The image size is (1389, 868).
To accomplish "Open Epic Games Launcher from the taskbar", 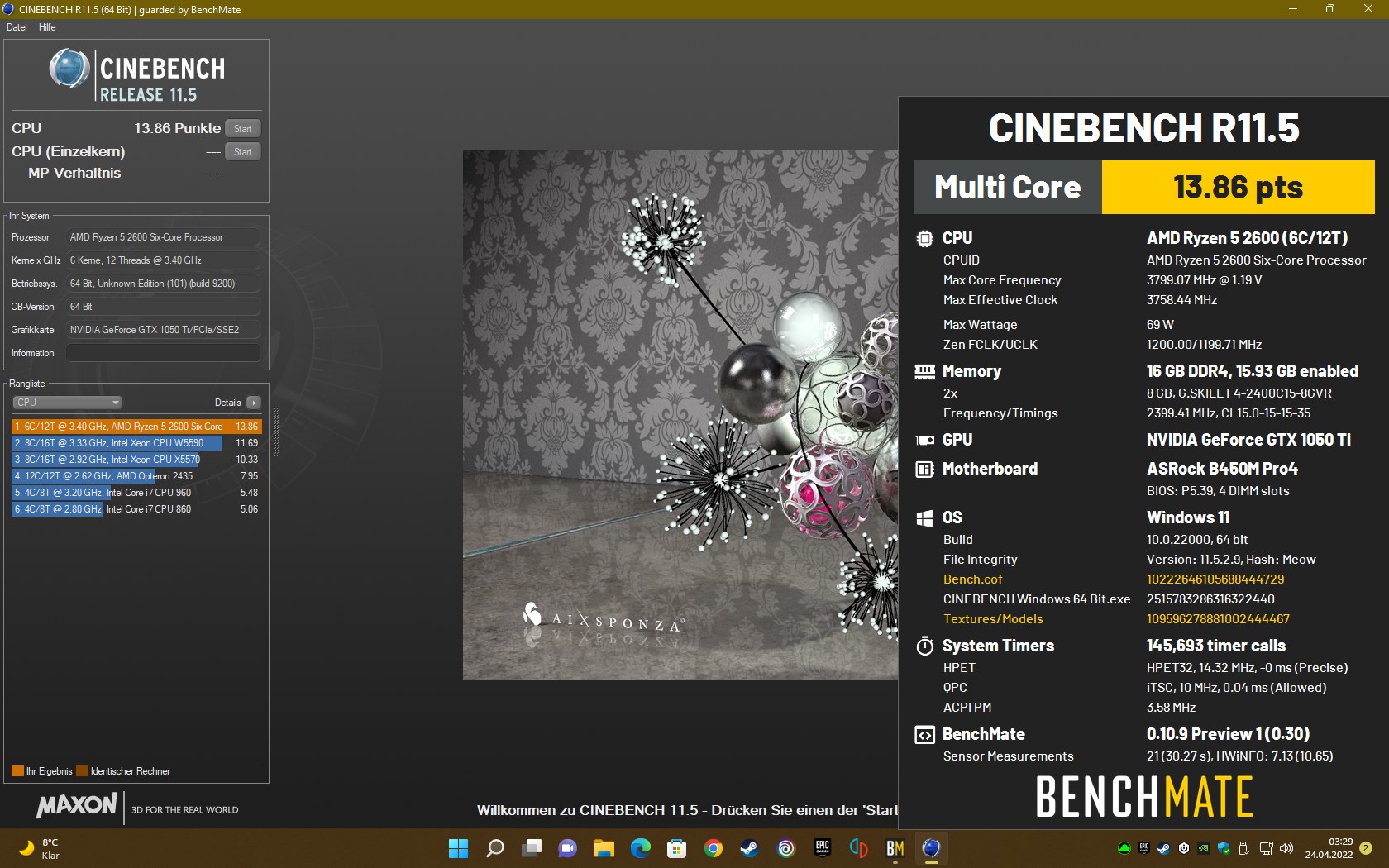I will (x=823, y=848).
